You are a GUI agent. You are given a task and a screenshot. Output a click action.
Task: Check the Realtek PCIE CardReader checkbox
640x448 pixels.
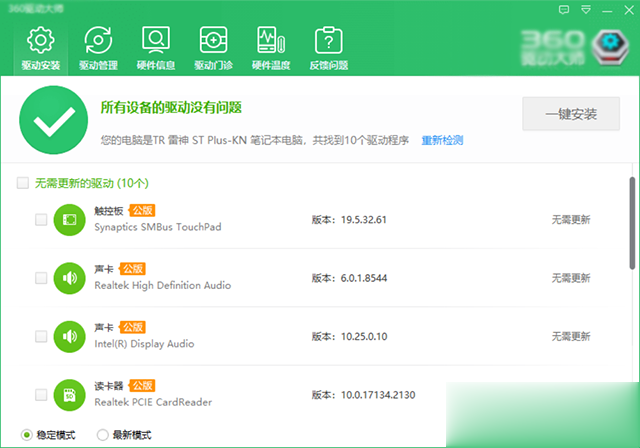click(41, 395)
